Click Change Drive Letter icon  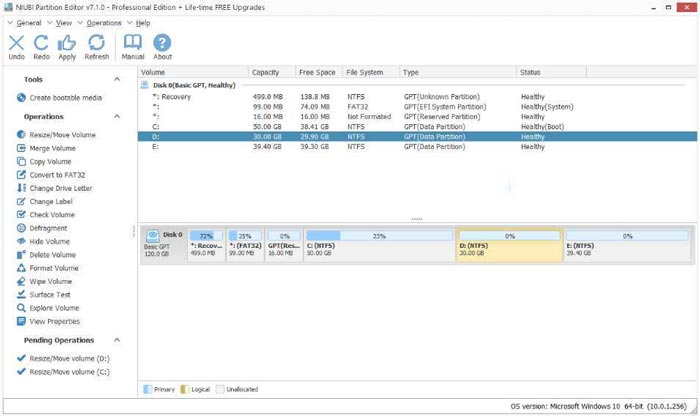click(x=21, y=188)
